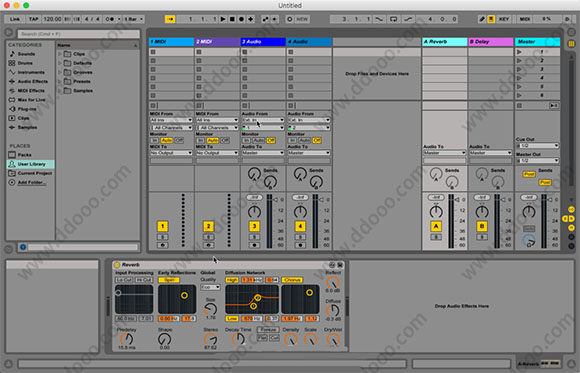Click Send A knob on track 3
The image size is (580, 373).
click(x=254, y=174)
